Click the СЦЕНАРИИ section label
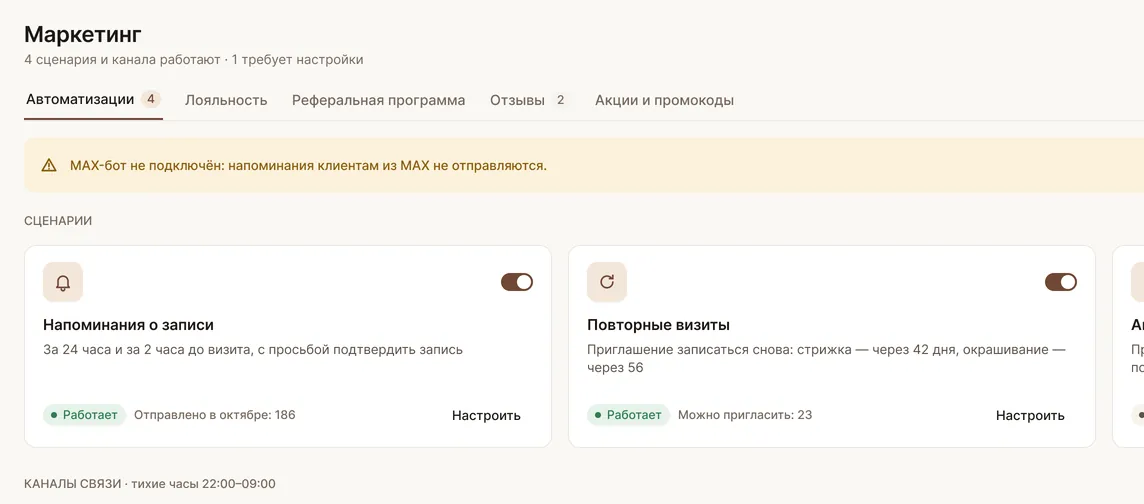Image resolution: width=1144 pixels, height=504 pixels. pos(58,221)
